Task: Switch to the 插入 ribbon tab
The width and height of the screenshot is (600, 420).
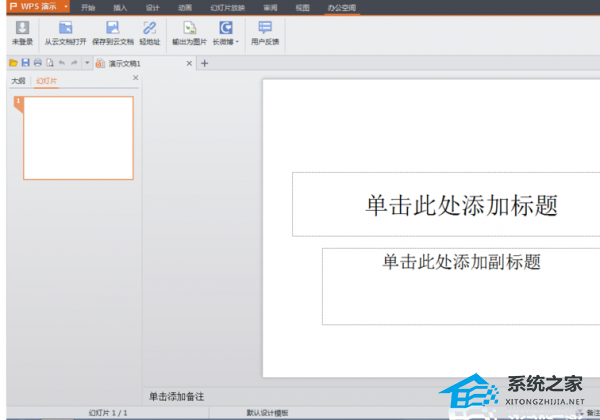Action: click(x=120, y=6)
